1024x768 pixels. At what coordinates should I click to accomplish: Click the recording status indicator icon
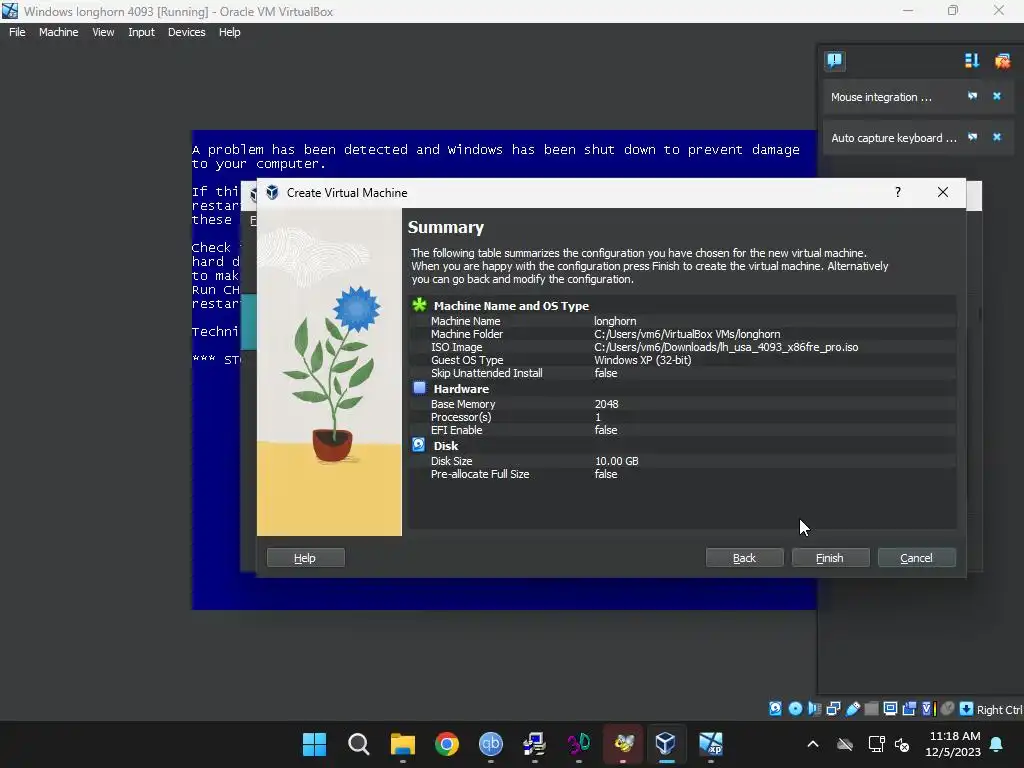coord(909,709)
